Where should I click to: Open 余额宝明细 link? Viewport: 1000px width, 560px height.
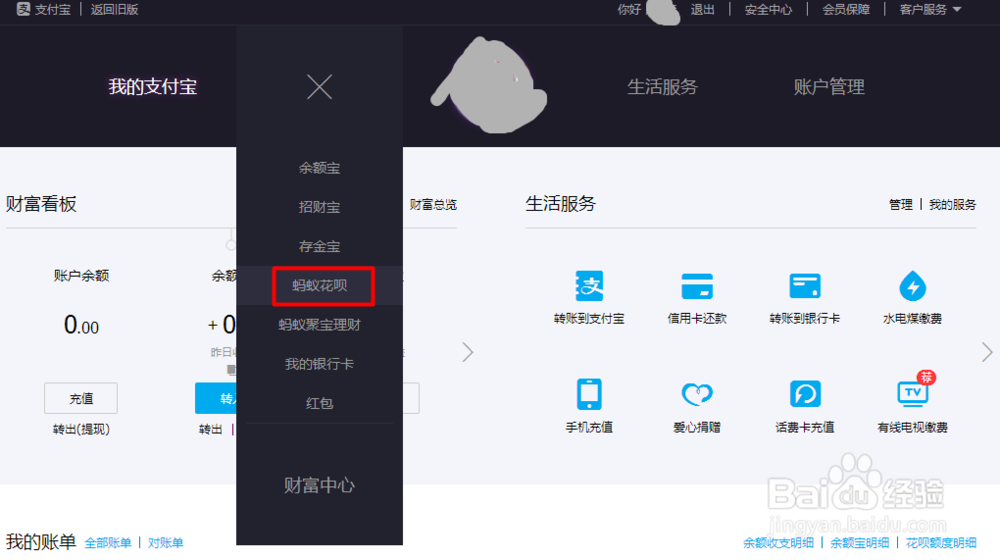860,543
